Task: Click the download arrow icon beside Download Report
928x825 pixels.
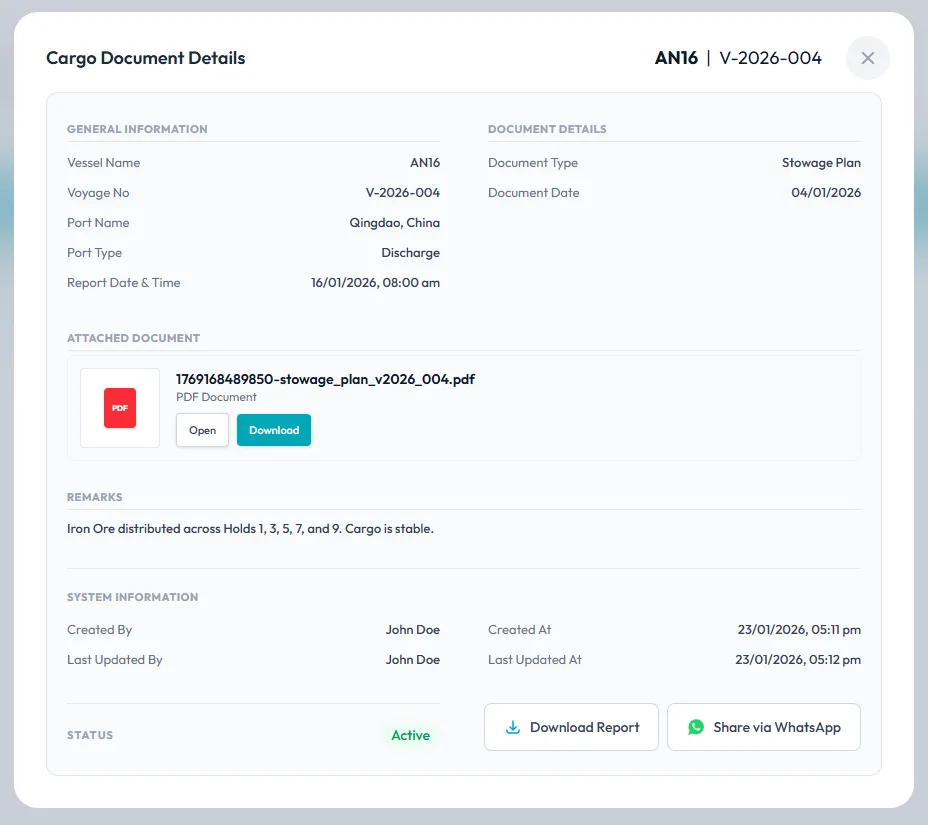Action: (x=513, y=727)
